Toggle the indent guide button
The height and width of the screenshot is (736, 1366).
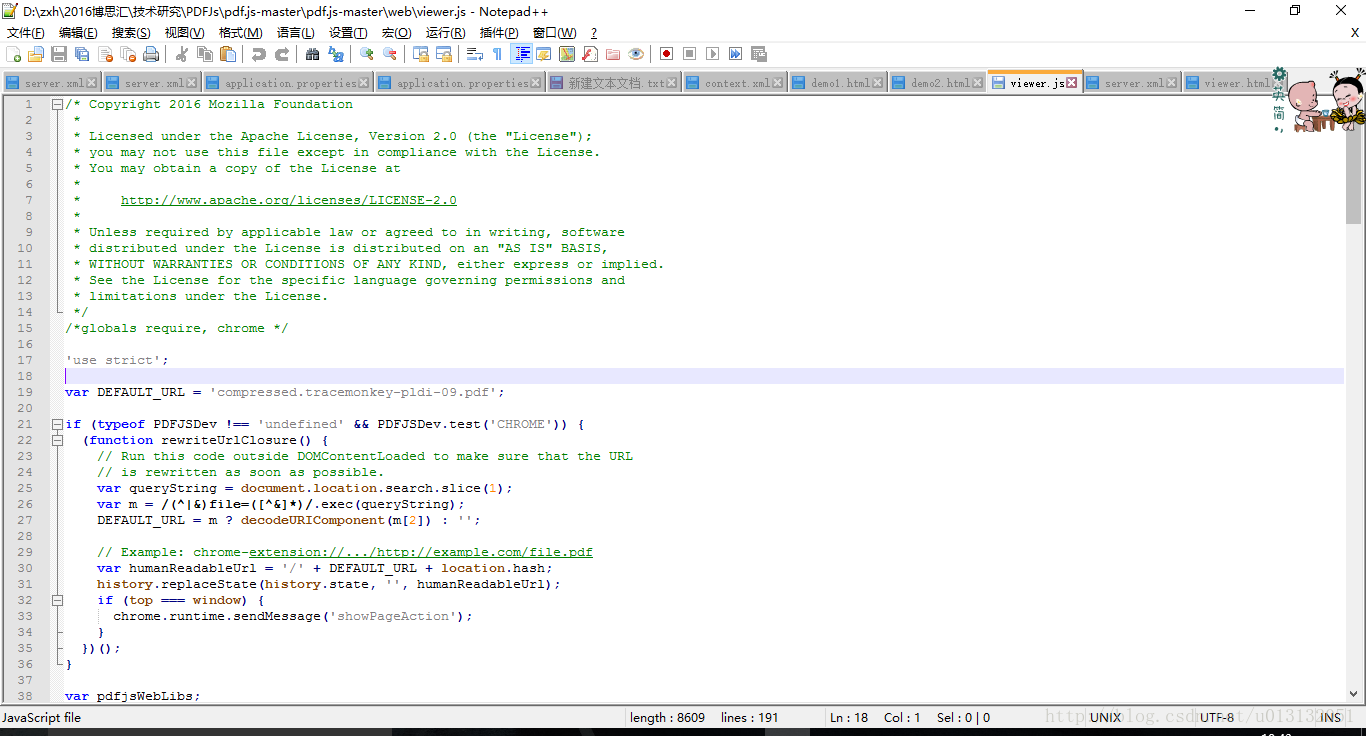coord(521,54)
